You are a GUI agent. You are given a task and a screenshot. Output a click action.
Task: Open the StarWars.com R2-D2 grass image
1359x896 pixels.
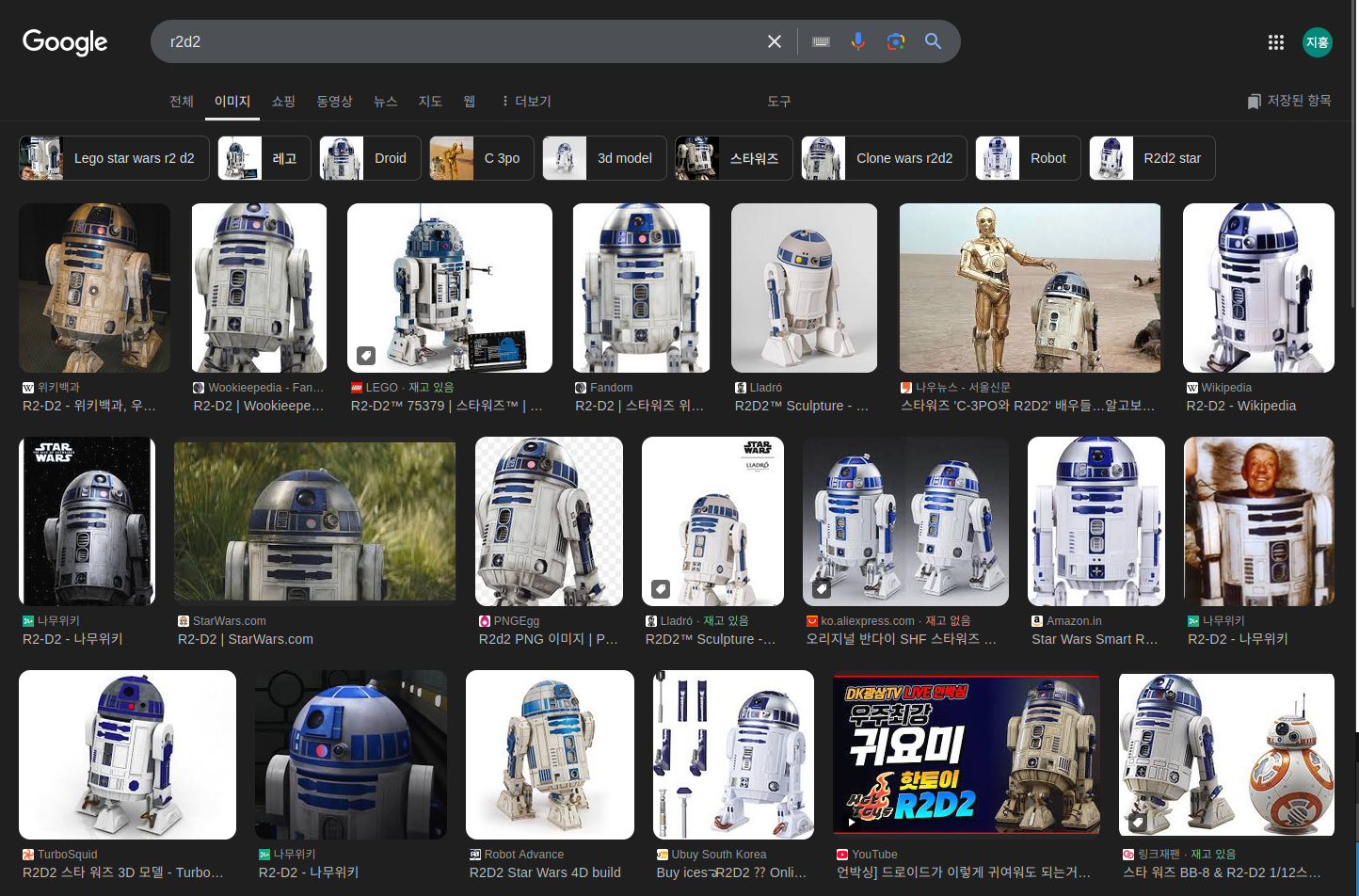pos(314,521)
